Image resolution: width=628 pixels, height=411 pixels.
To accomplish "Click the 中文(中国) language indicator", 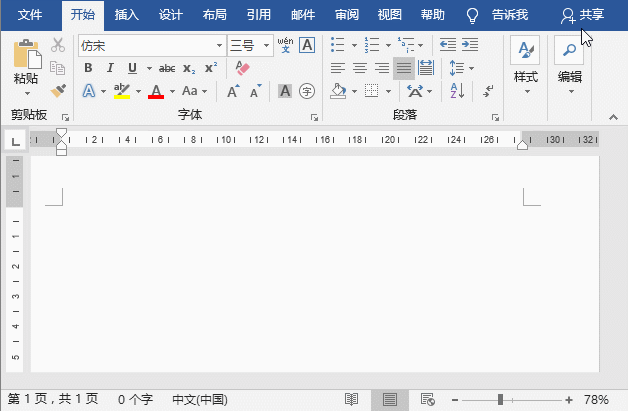I will [200, 399].
